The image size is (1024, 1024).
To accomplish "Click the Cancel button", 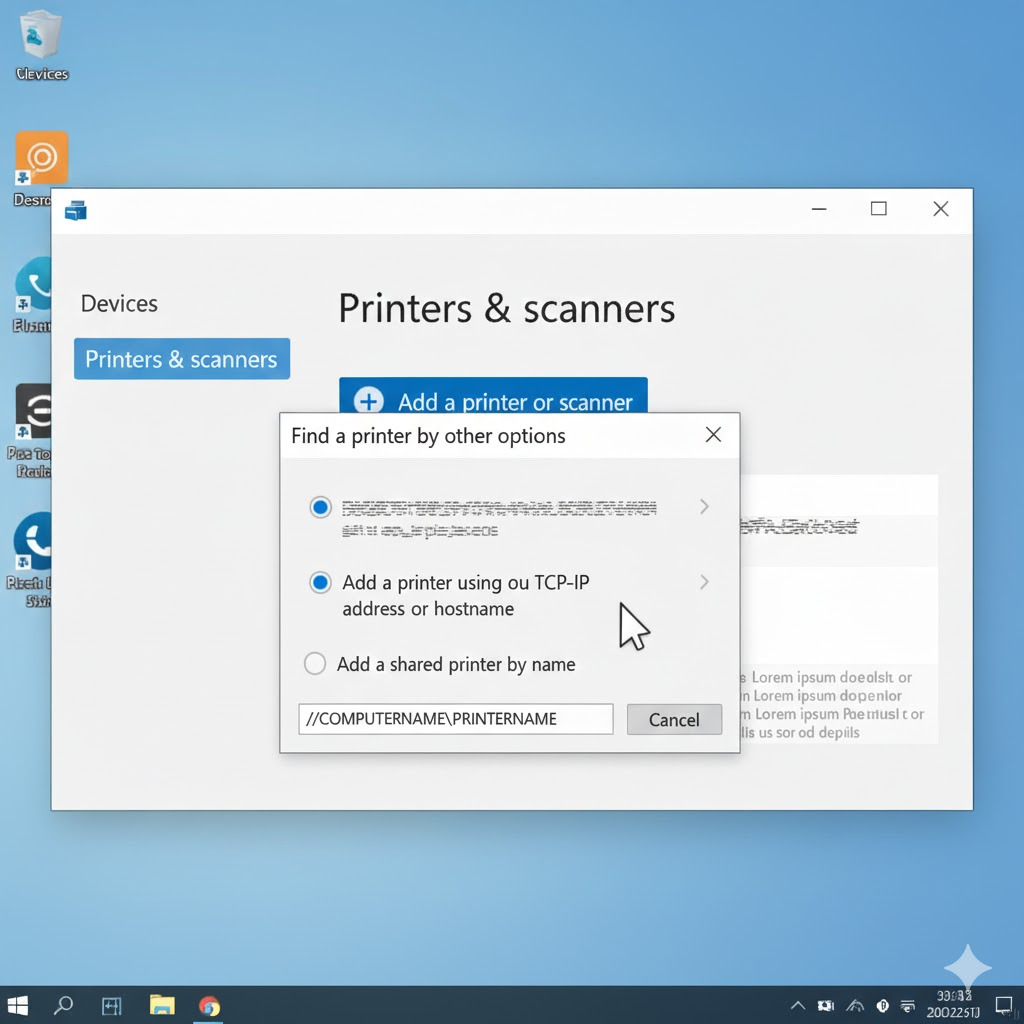I will tap(674, 720).
